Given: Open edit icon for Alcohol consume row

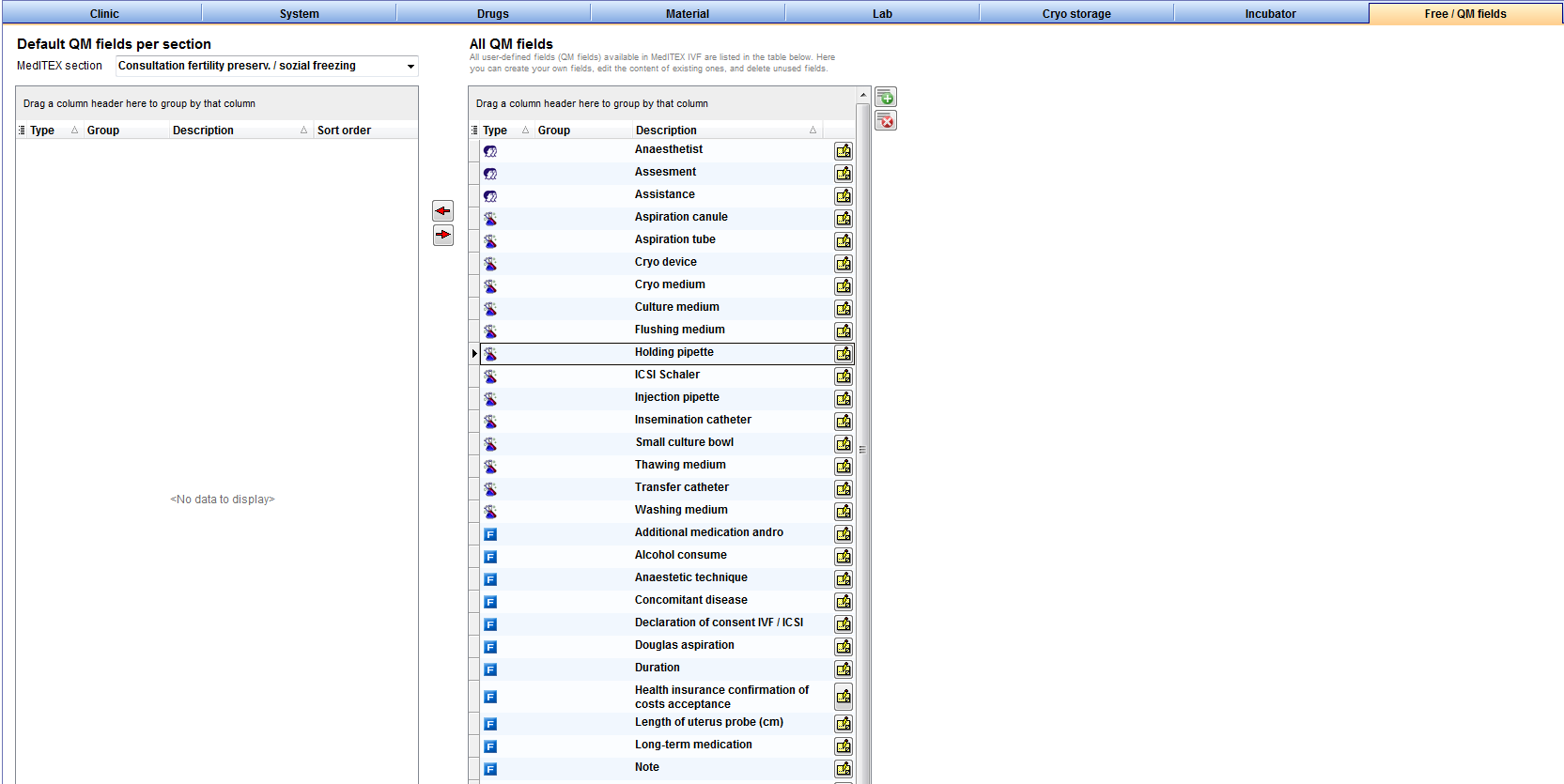Looking at the screenshot, I should pos(844,557).
